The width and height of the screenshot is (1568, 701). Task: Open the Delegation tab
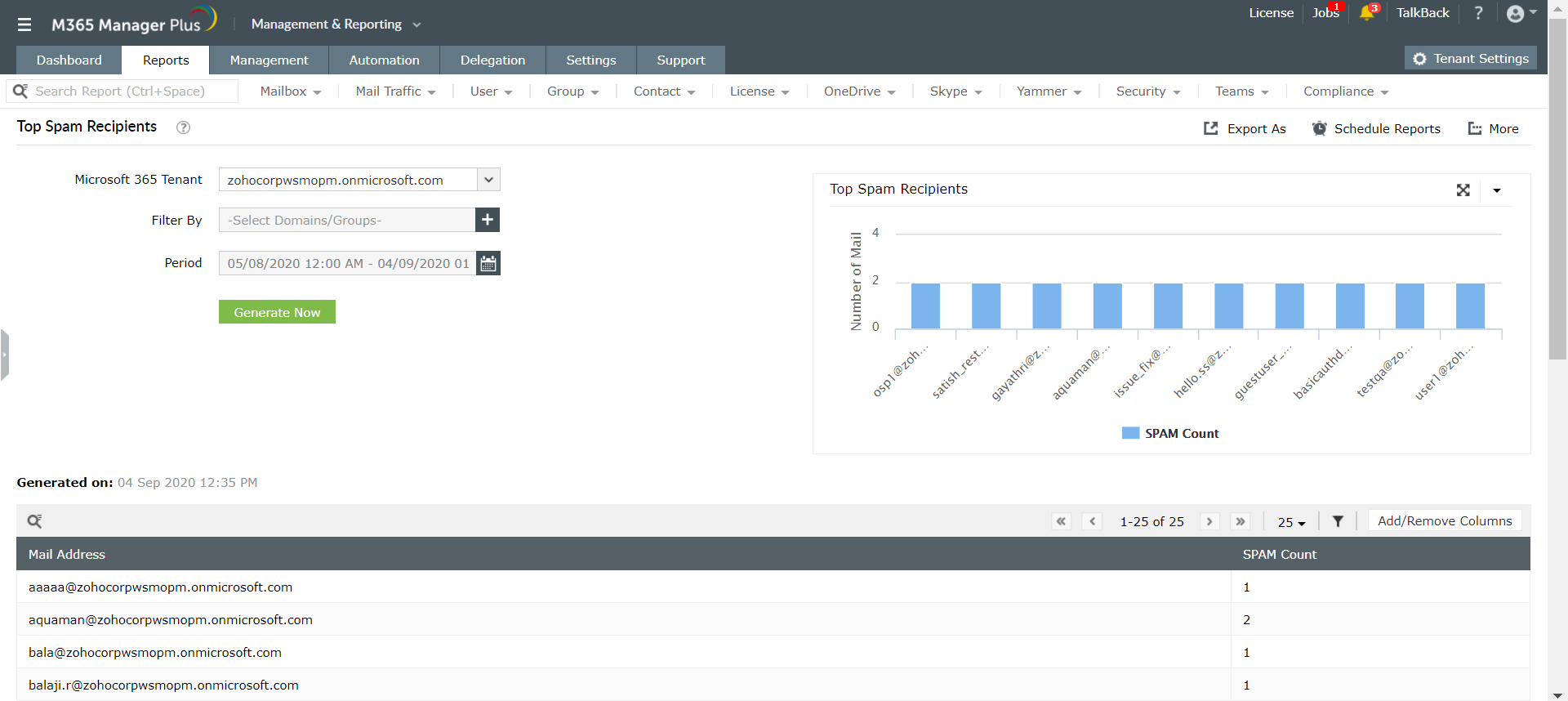(493, 60)
